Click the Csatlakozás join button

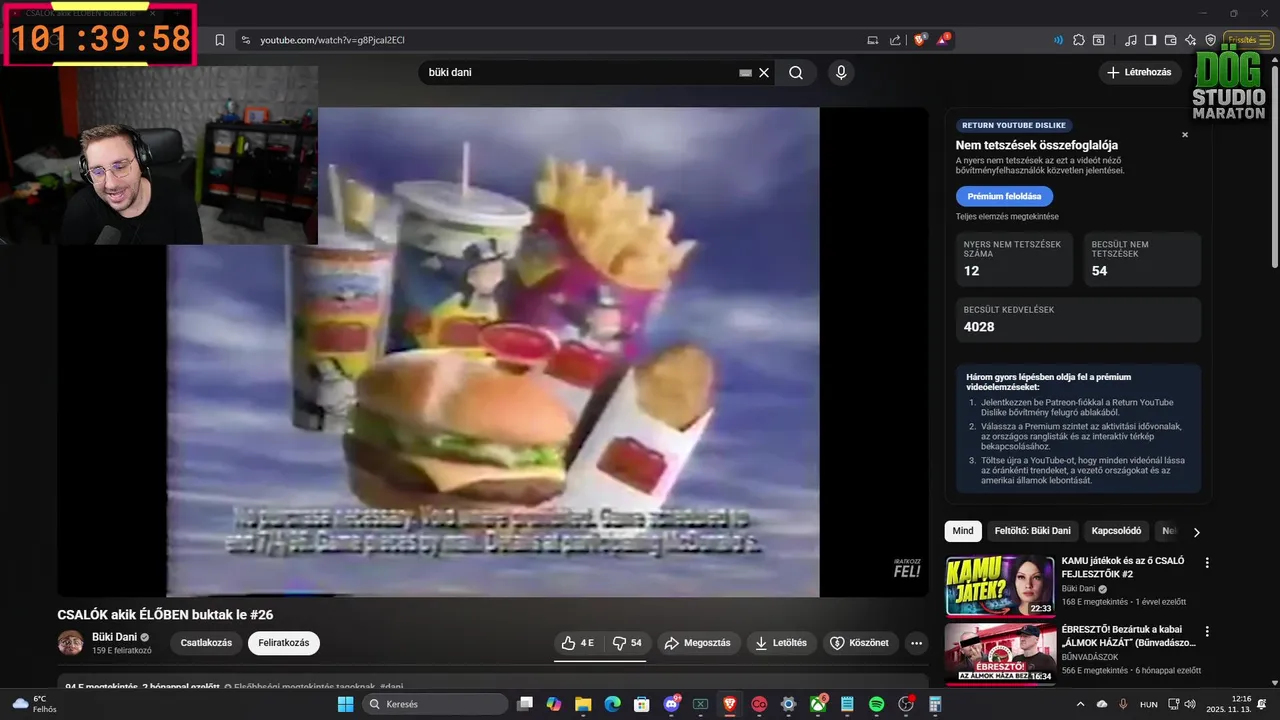[x=206, y=643]
